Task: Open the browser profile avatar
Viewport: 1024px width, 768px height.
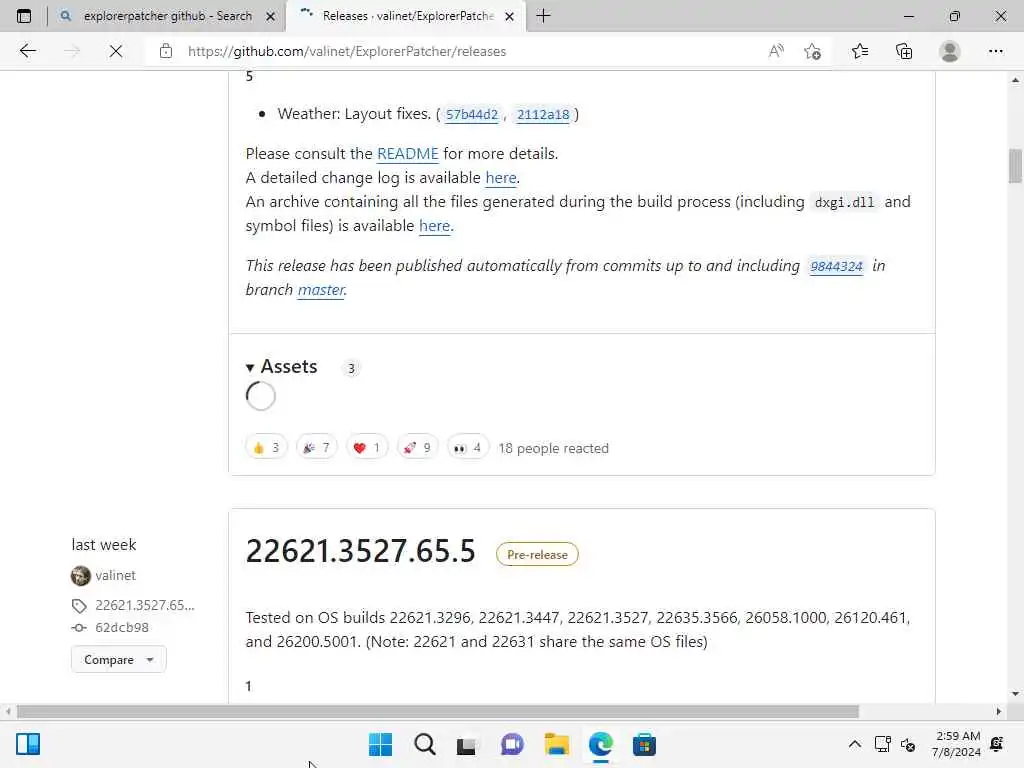Action: pyautogui.click(x=950, y=51)
